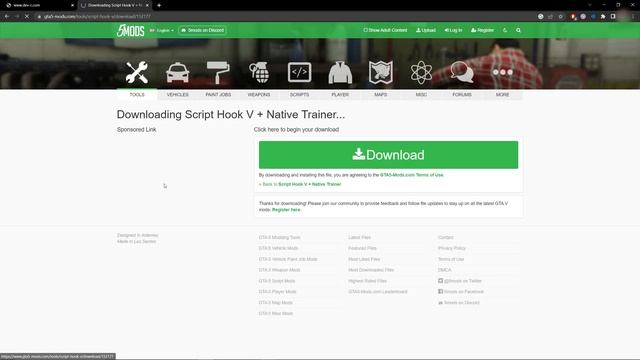Image resolution: width=640 pixels, height=360 pixels.
Task: Select the MISC tab label
Action: pyautogui.click(x=421, y=95)
